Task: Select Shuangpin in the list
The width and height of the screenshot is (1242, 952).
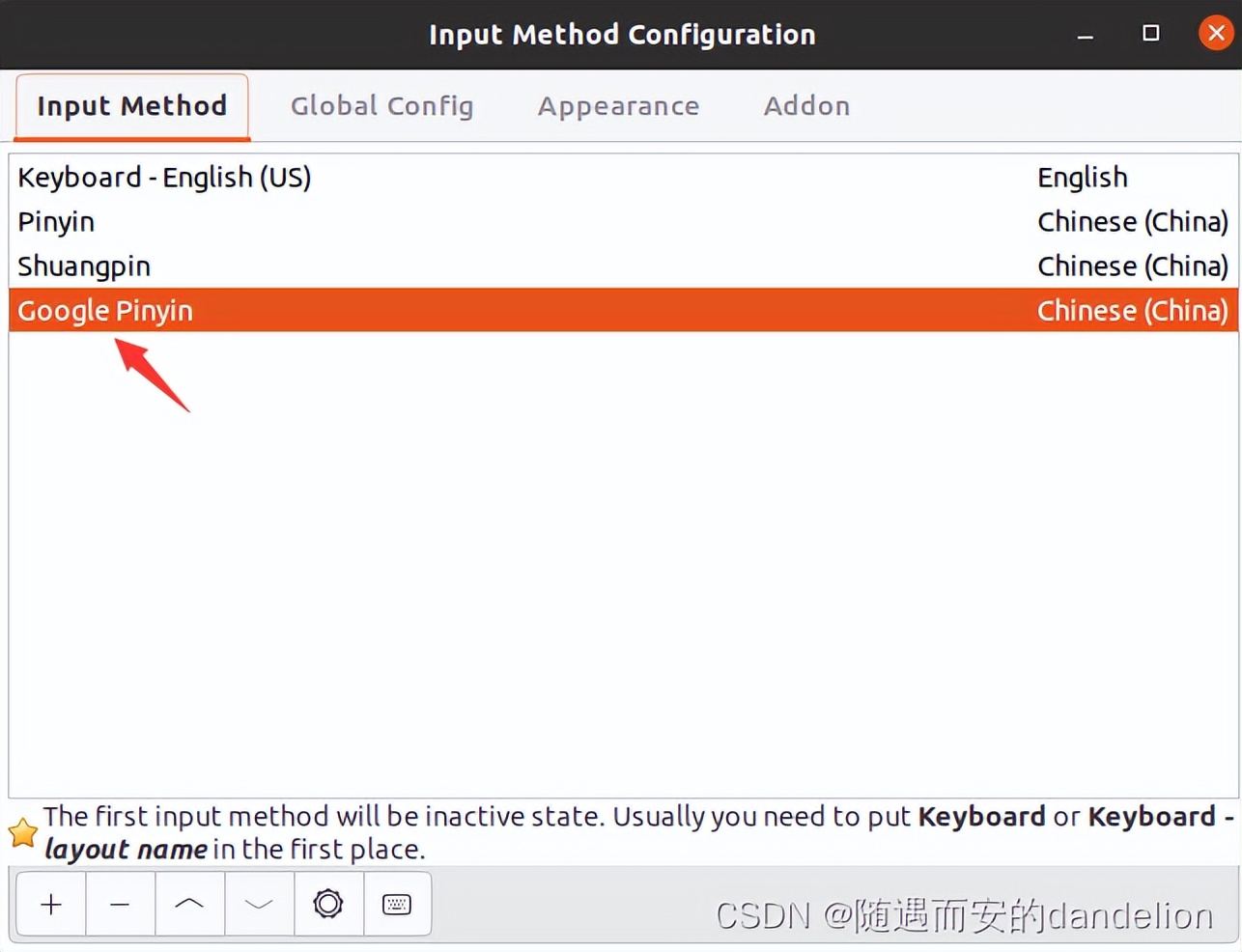Action: click(x=84, y=266)
